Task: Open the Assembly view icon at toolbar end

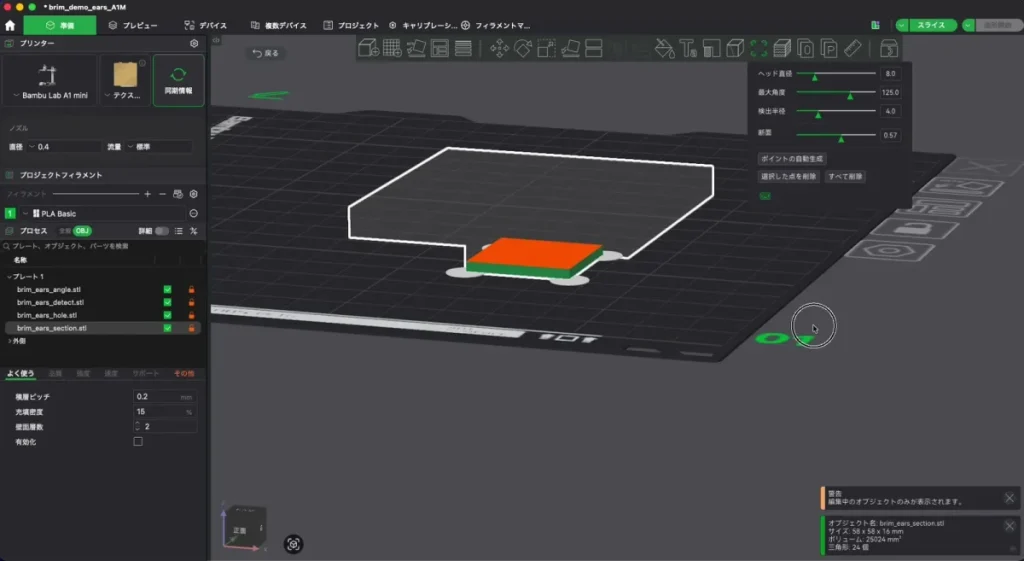Action: [889, 48]
